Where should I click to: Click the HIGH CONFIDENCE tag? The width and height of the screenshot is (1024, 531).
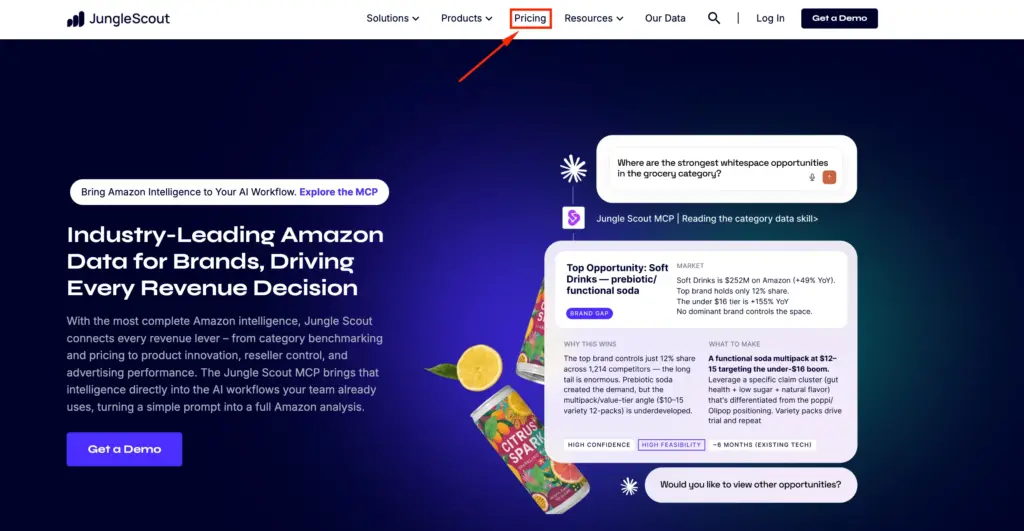point(599,445)
